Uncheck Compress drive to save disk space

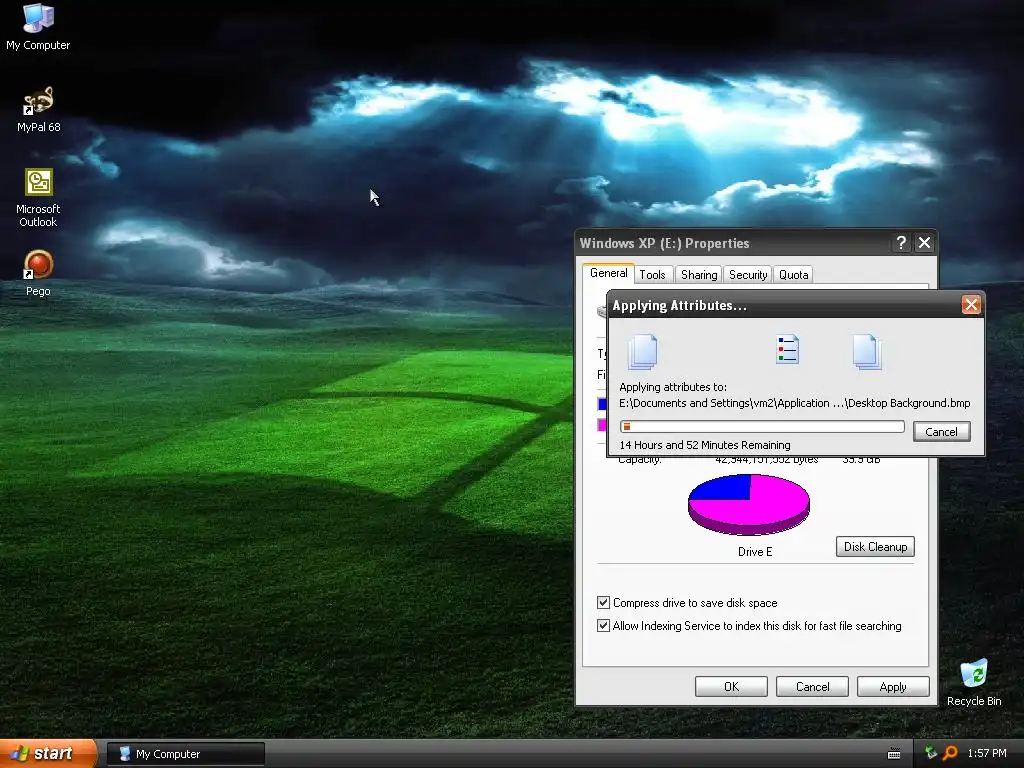click(x=603, y=602)
